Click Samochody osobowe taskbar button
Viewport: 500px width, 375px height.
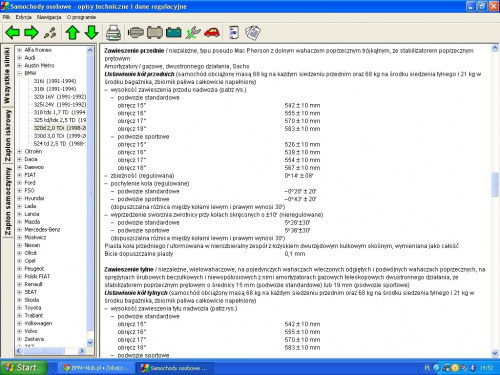(175, 368)
